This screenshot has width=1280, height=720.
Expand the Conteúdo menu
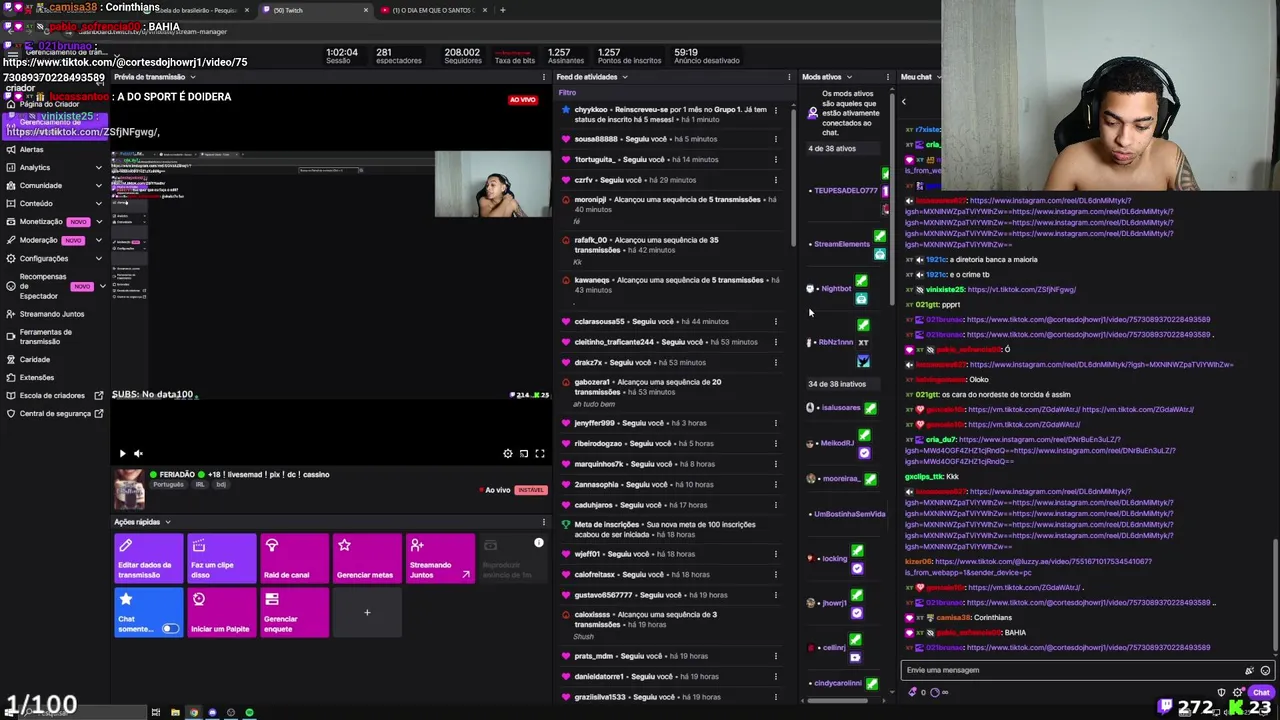(x=99, y=203)
